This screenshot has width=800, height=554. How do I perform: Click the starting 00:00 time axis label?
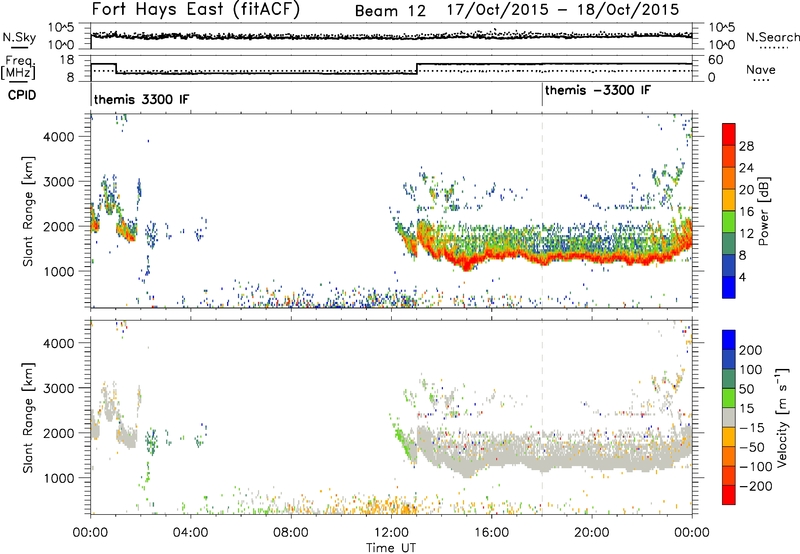pos(90,533)
